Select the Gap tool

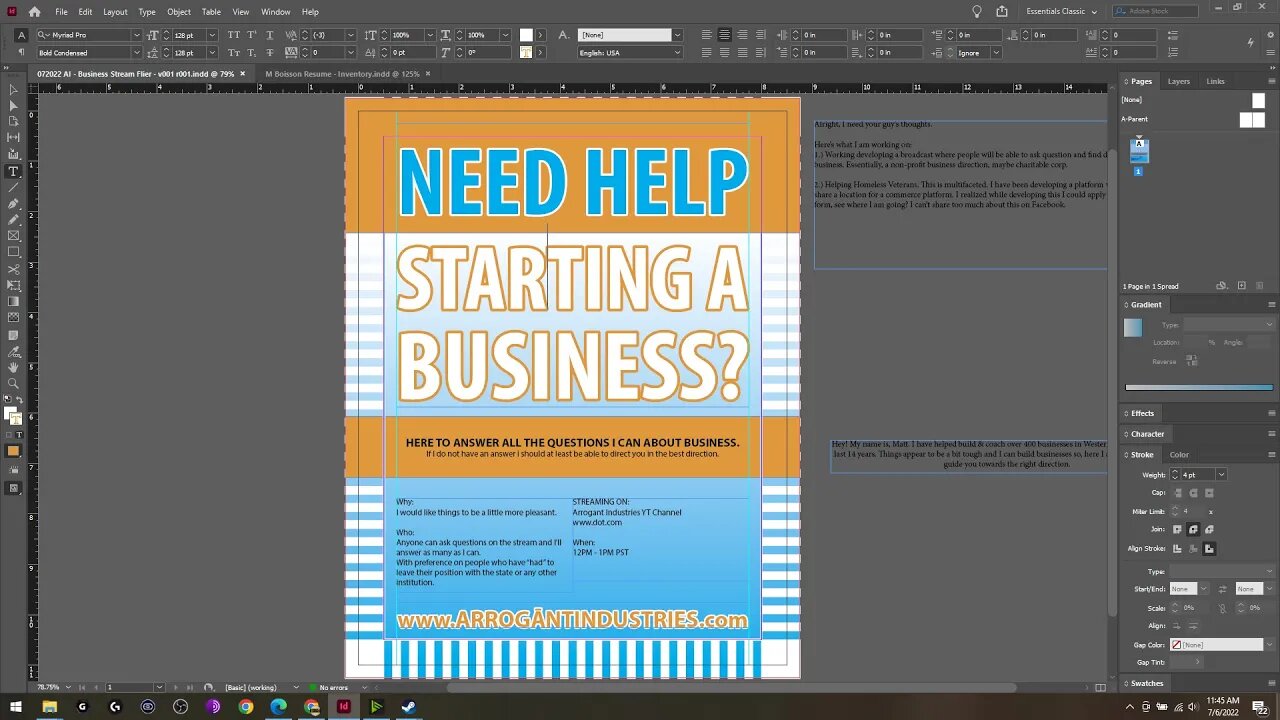tap(13, 138)
